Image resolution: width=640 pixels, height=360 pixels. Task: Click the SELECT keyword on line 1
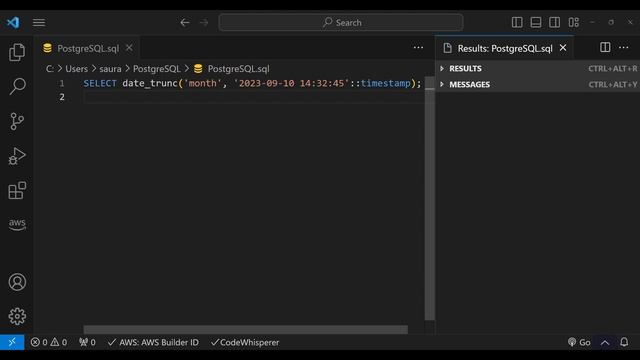click(x=100, y=83)
